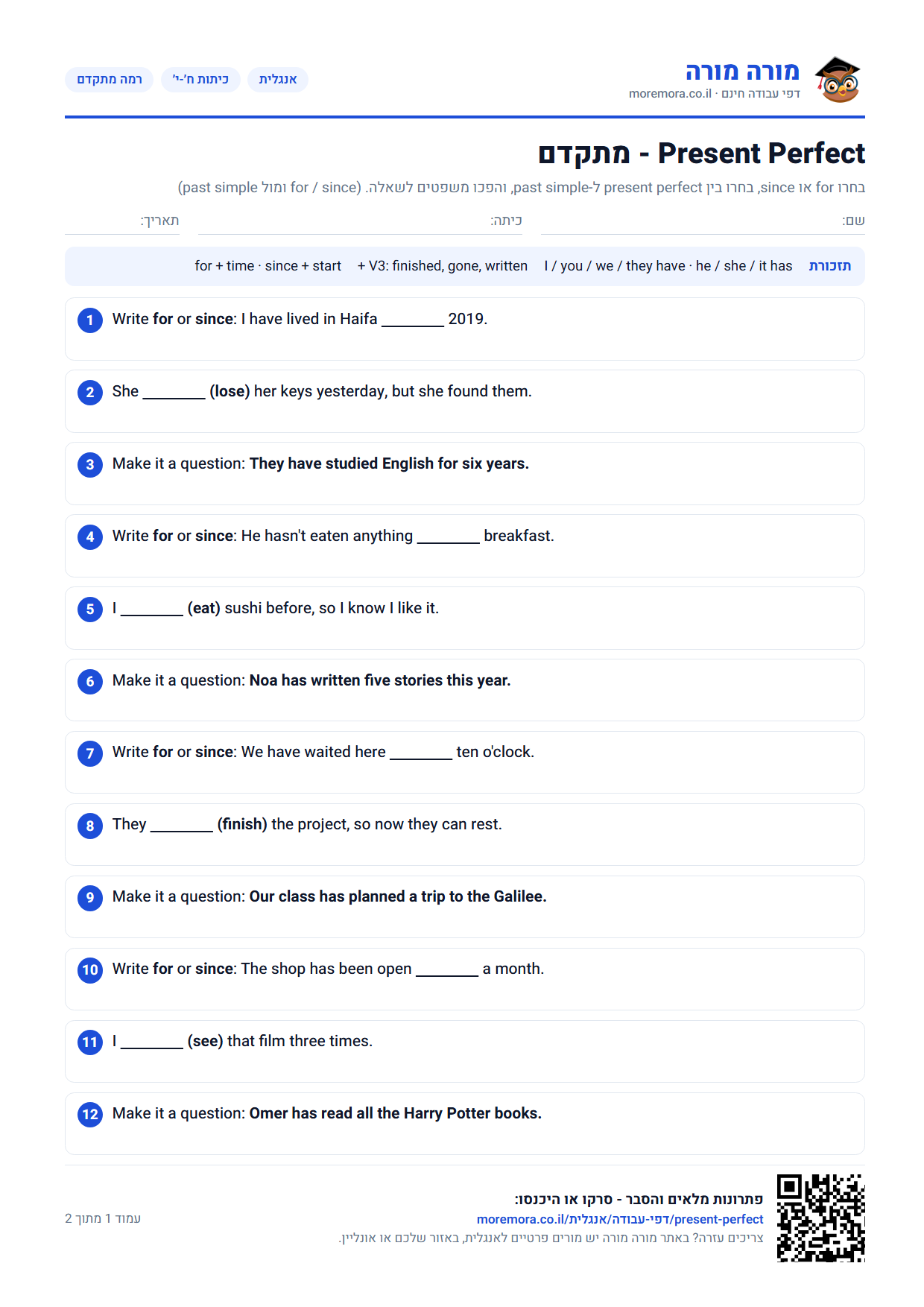Click the number 10 question badge
924x1307 pixels.
click(x=90, y=970)
